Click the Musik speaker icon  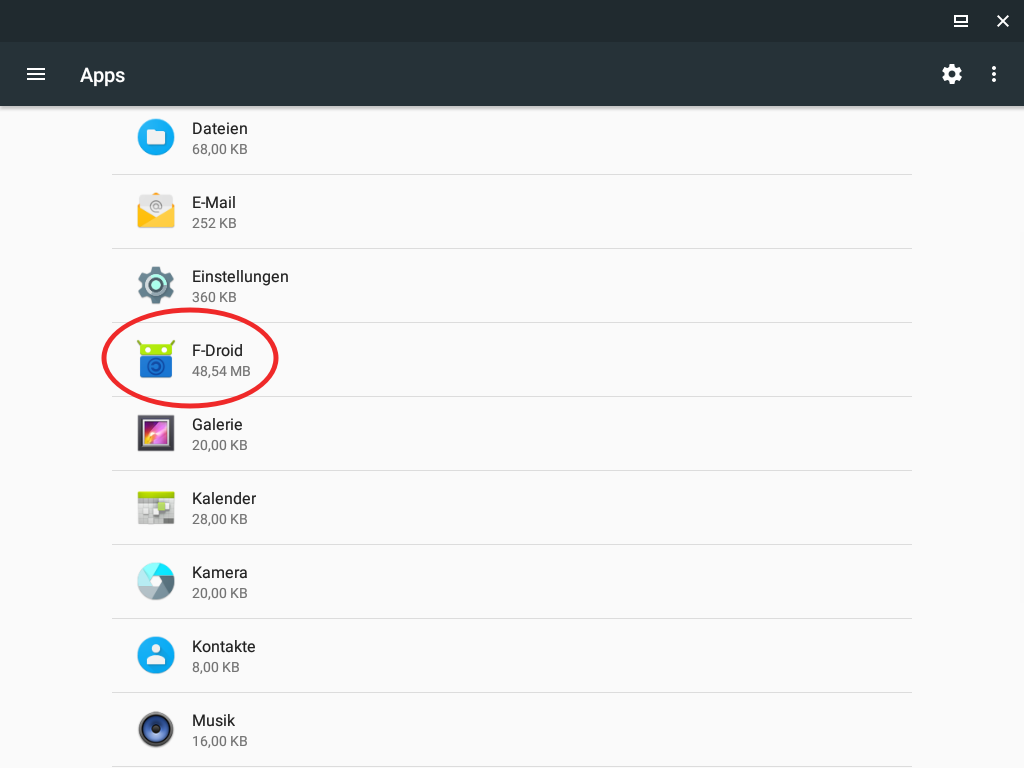click(x=156, y=729)
